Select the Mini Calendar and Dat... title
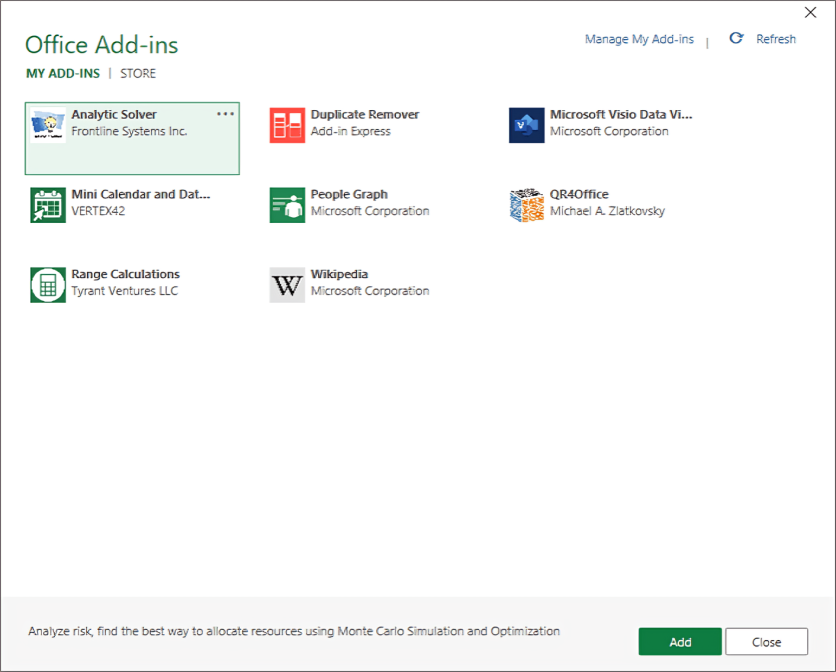This screenshot has width=836, height=672. click(141, 194)
